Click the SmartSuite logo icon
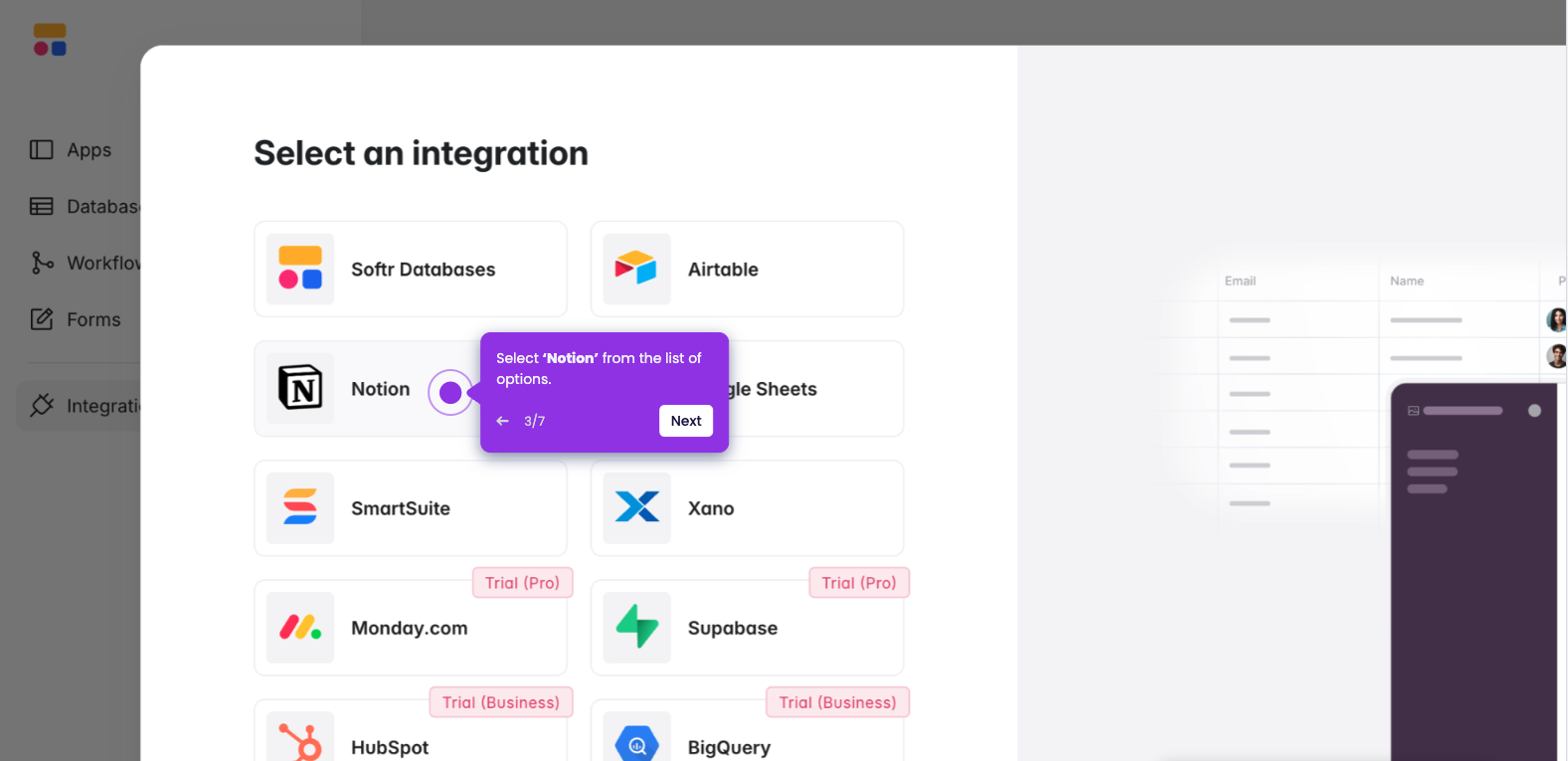 300,508
